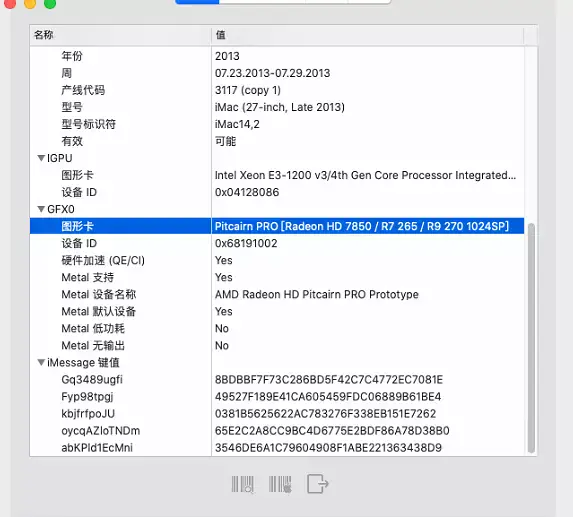Screen dimensions: 573x517
Task: Click value iMac (27-inch, Late 2013)
Action: click(x=280, y=107)
